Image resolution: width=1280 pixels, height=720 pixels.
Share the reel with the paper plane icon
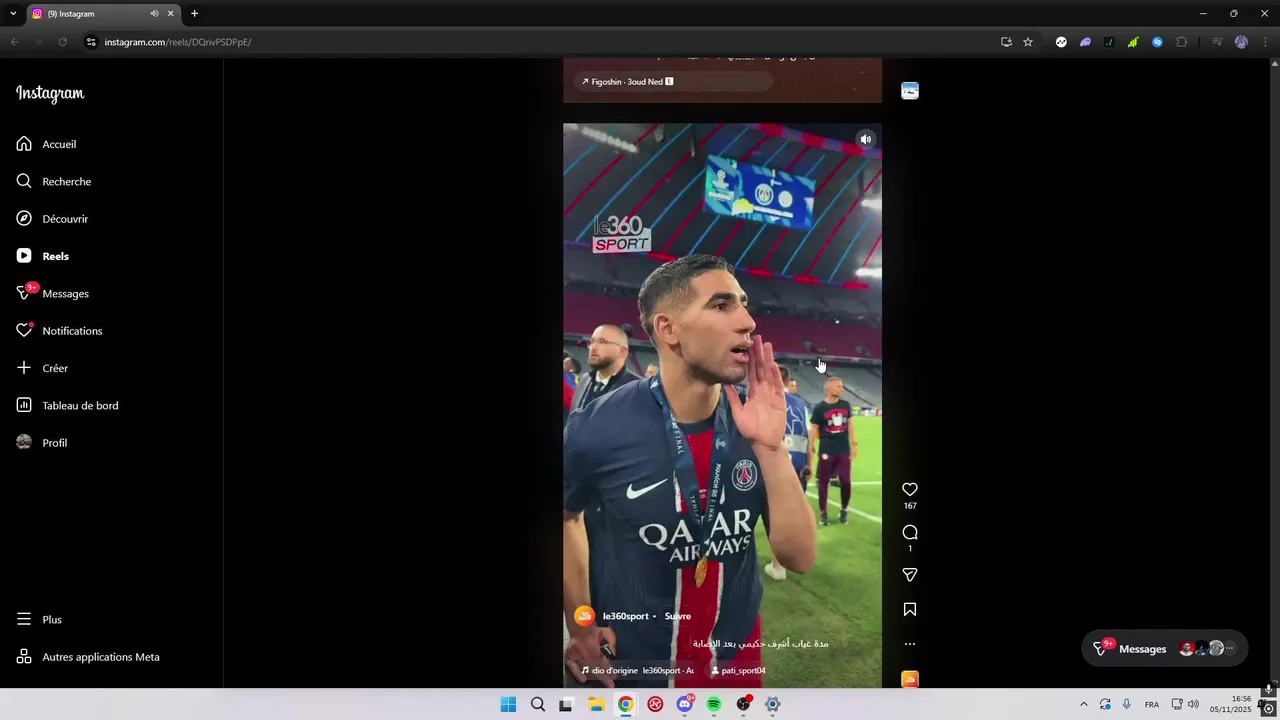(910, 575)
